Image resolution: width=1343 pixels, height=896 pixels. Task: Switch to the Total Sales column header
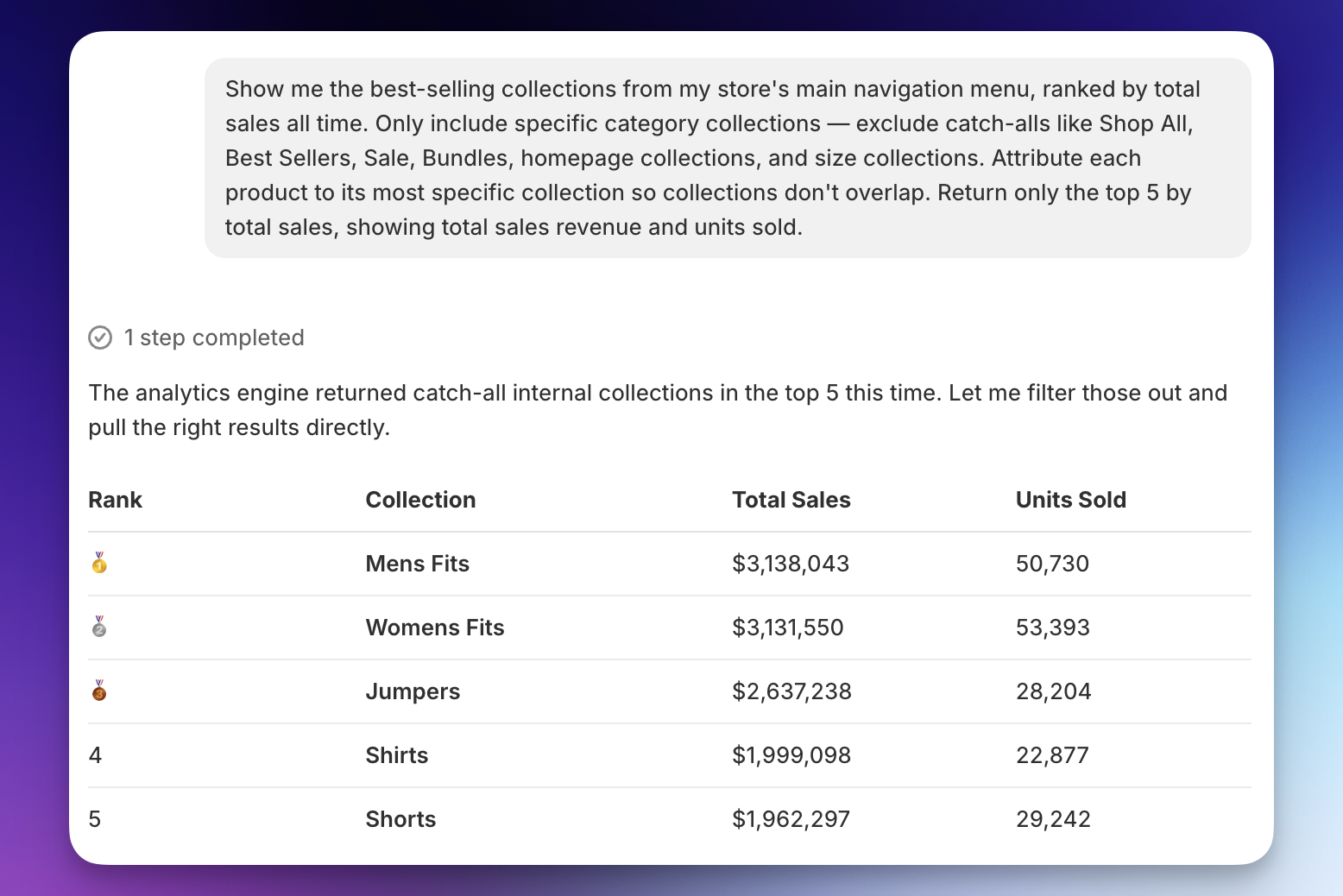[791, 500]
